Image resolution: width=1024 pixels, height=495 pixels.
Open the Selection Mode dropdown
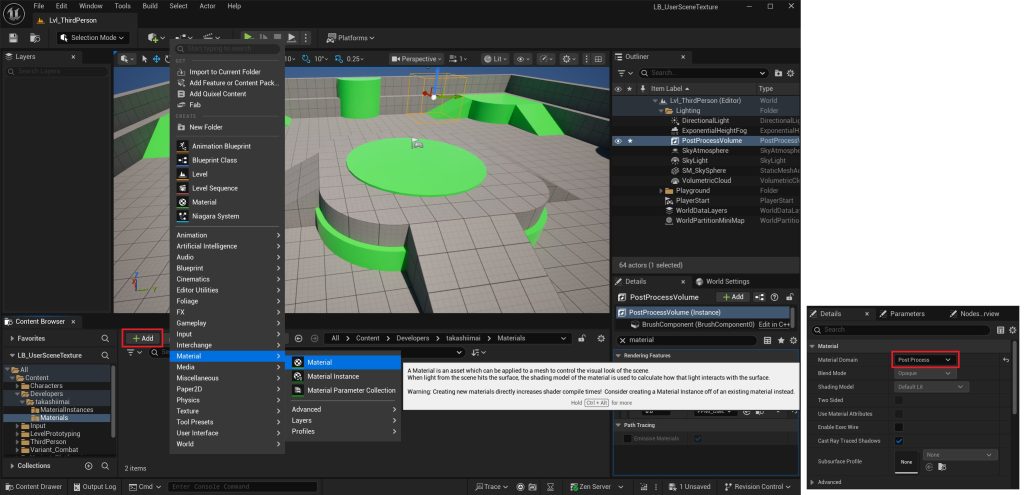pos(94,38)
